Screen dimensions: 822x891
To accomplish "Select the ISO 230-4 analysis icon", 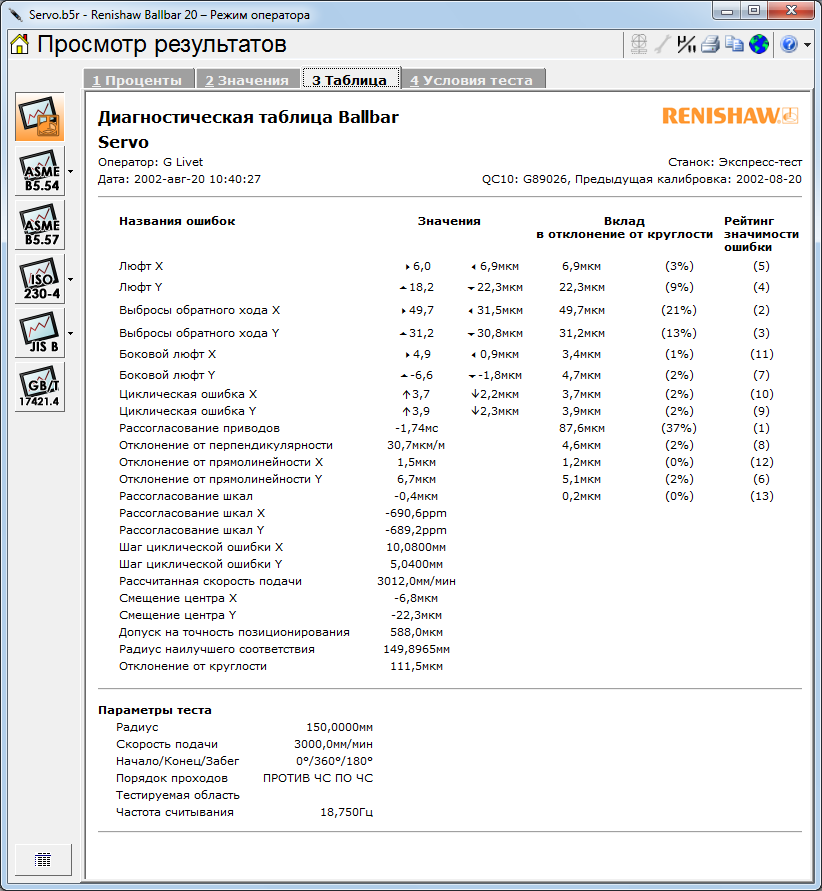I will point(40,279).
